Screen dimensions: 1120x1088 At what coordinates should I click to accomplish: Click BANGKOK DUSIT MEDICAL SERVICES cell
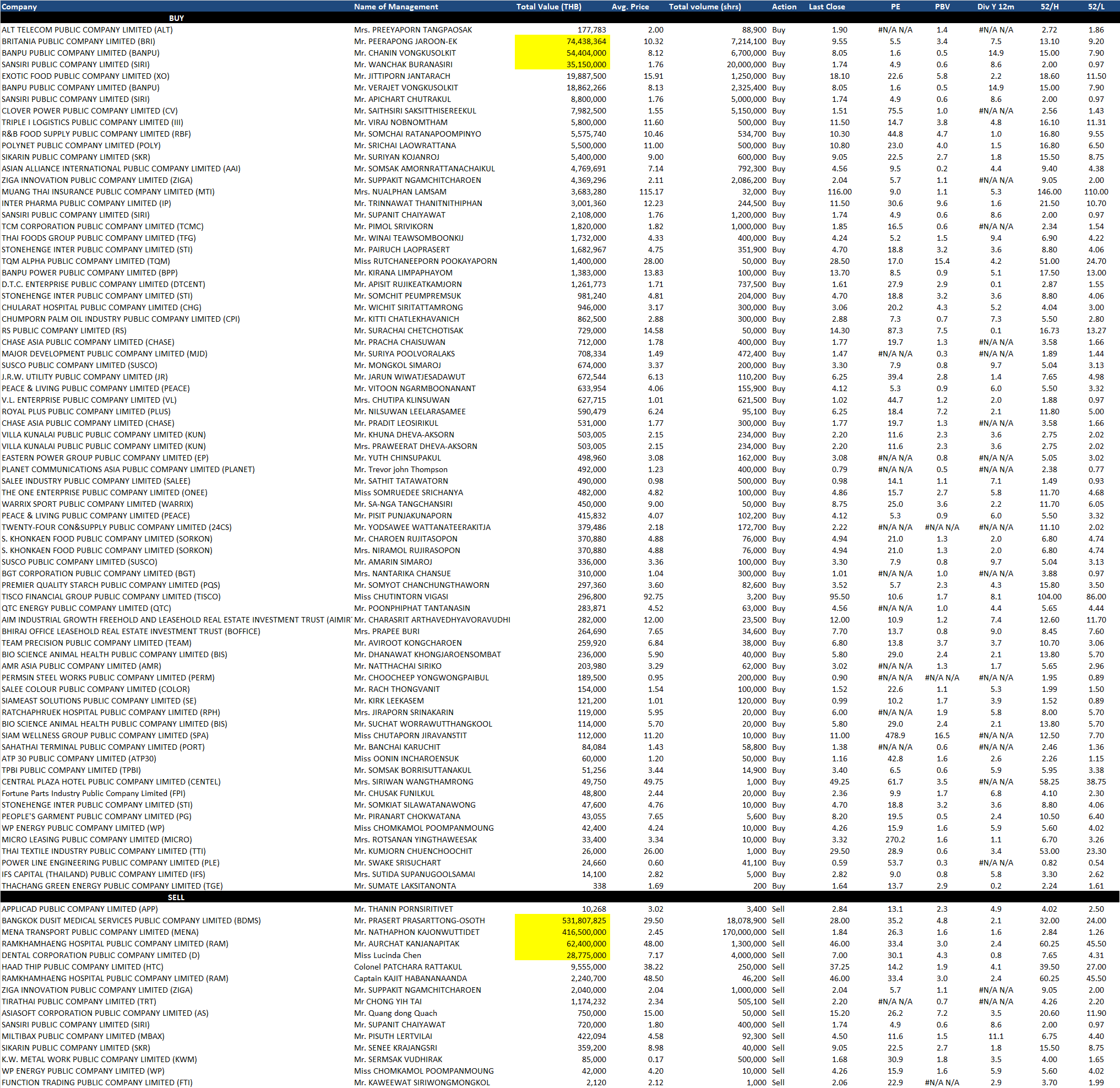tap(132, 921)
